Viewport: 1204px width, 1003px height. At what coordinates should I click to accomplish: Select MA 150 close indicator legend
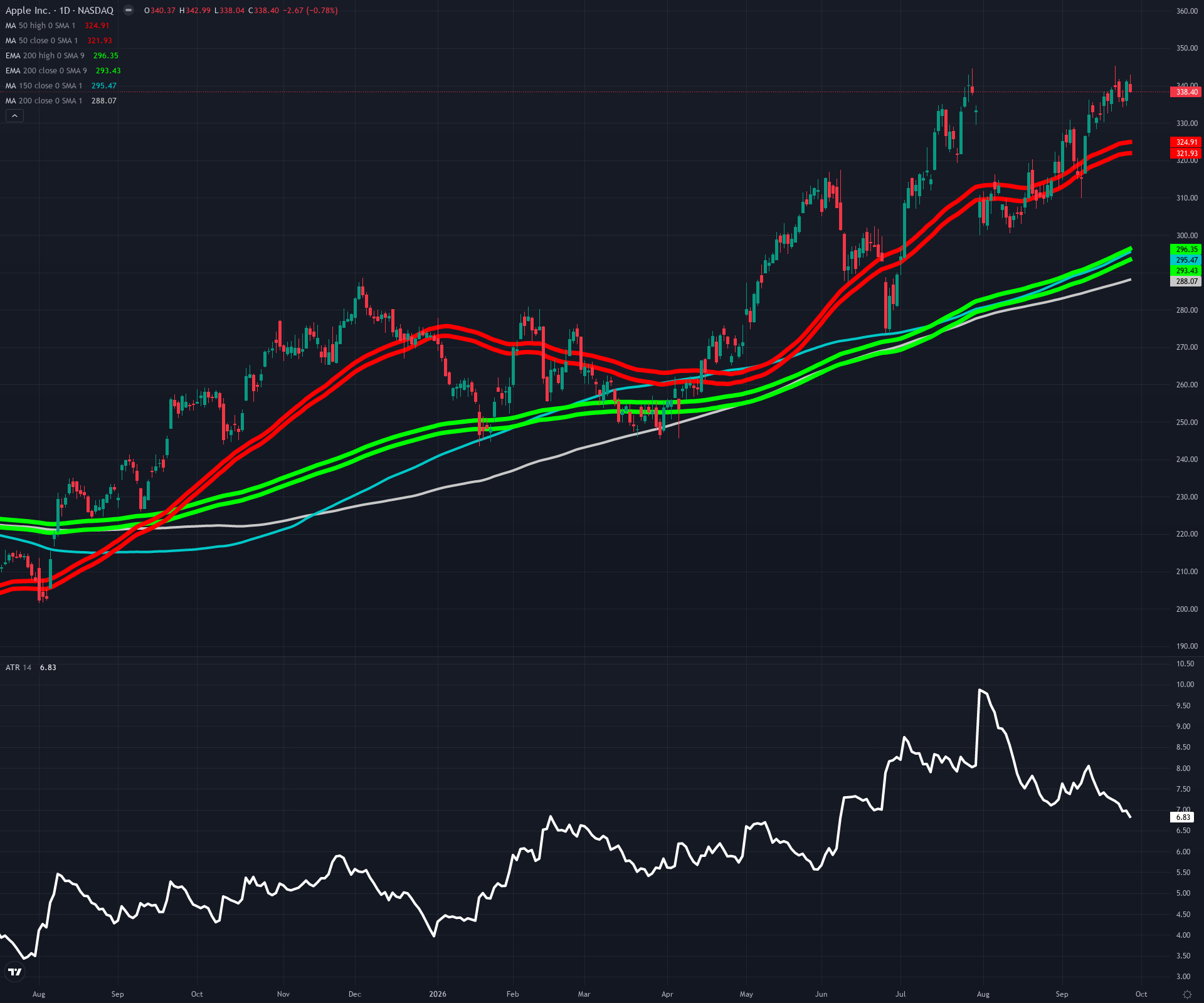pyautogui.click(x=61, y=86)
